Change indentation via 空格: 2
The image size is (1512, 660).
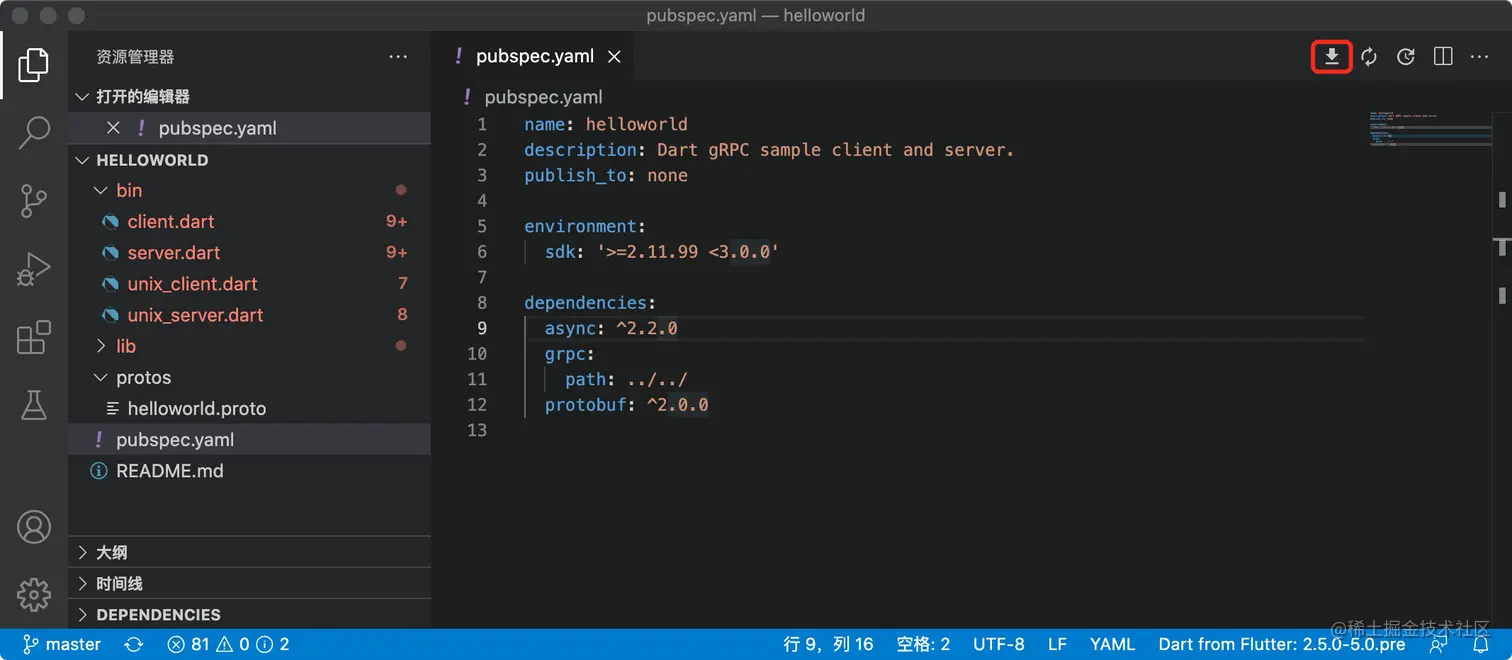pyautogui.click(x=923, y=645)
